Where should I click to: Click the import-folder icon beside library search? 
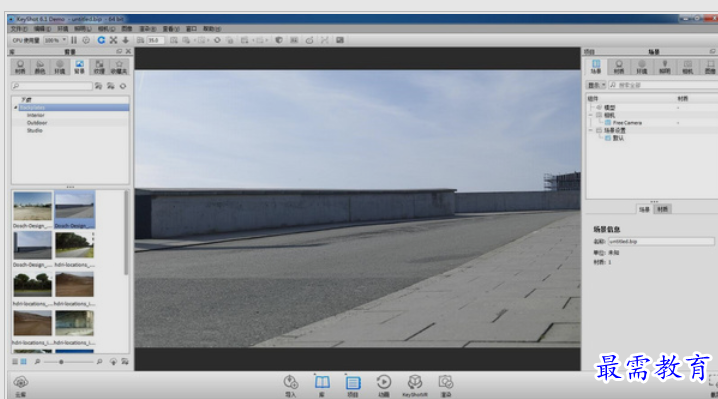pos(111,86)
